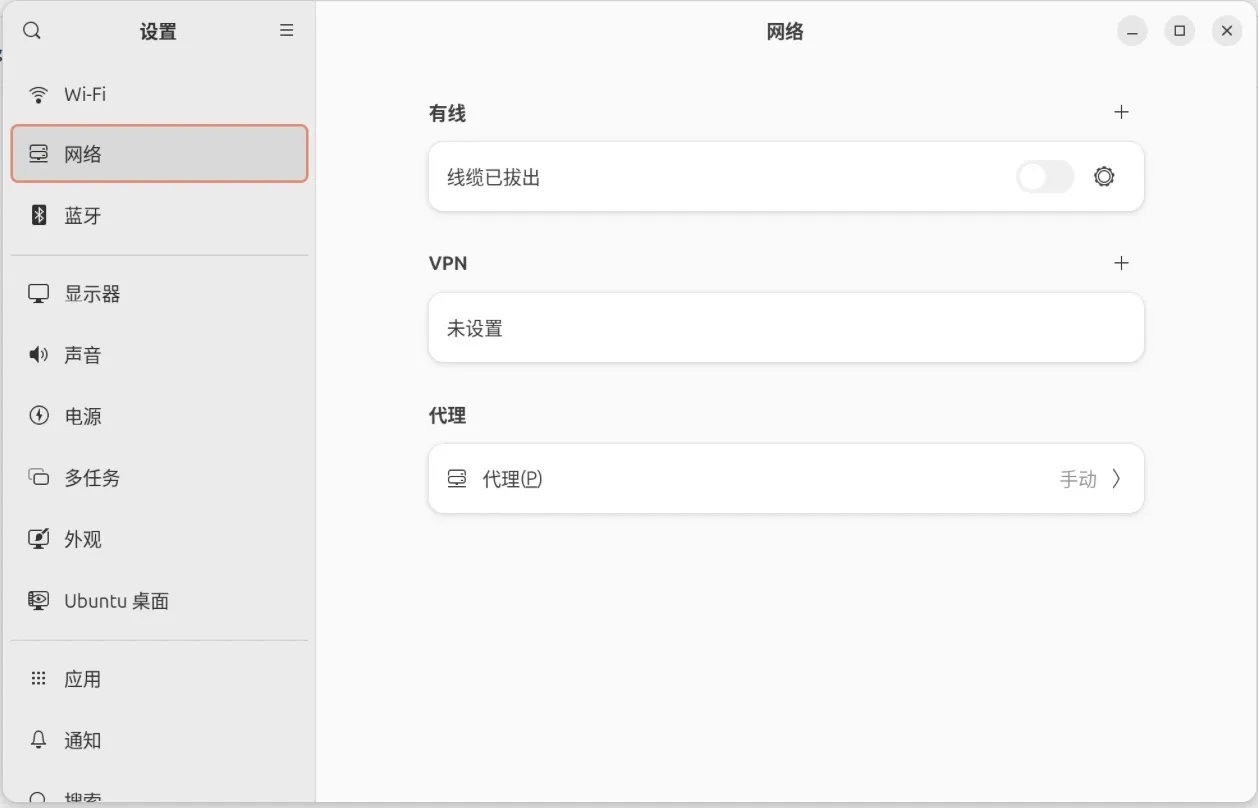The image size is (1258, 808).
Task: Click the 手动 proxy mode label
Action: click(1077, 479)
